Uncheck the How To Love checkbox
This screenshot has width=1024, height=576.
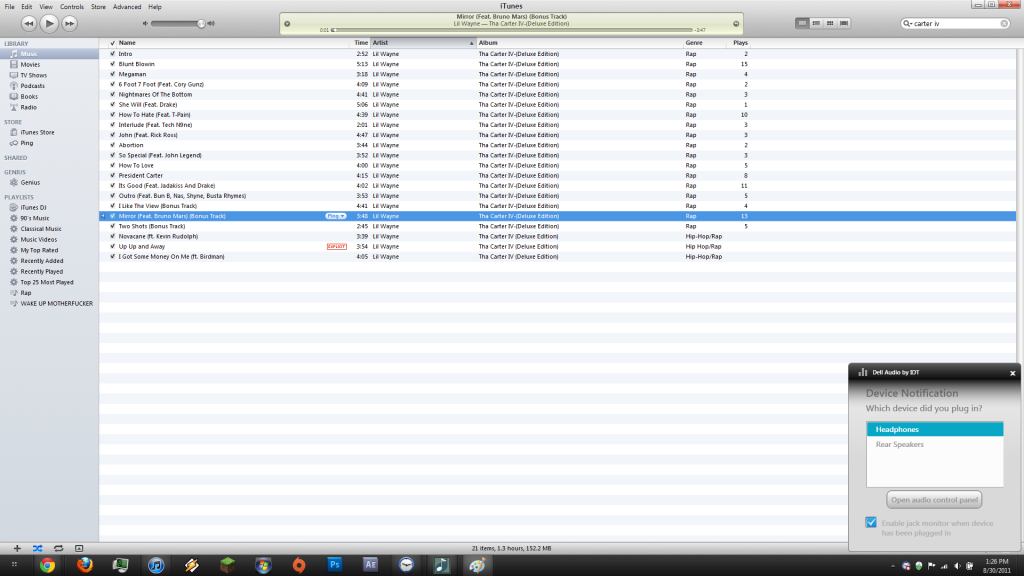(112, 165)
